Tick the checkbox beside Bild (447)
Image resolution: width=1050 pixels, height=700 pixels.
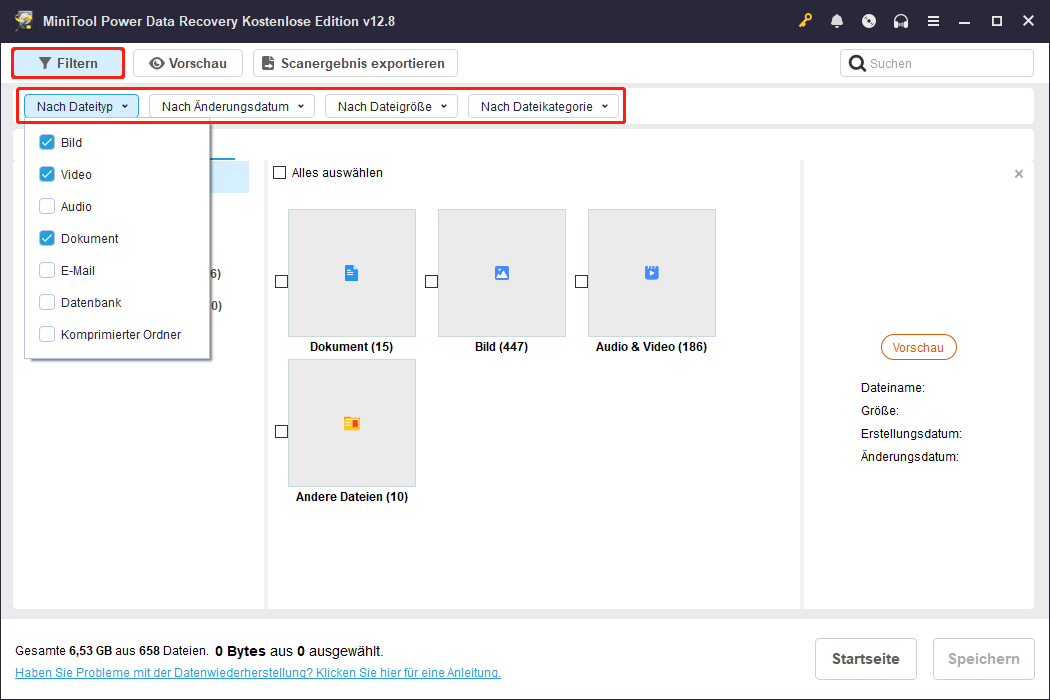[x=431, y=281]
